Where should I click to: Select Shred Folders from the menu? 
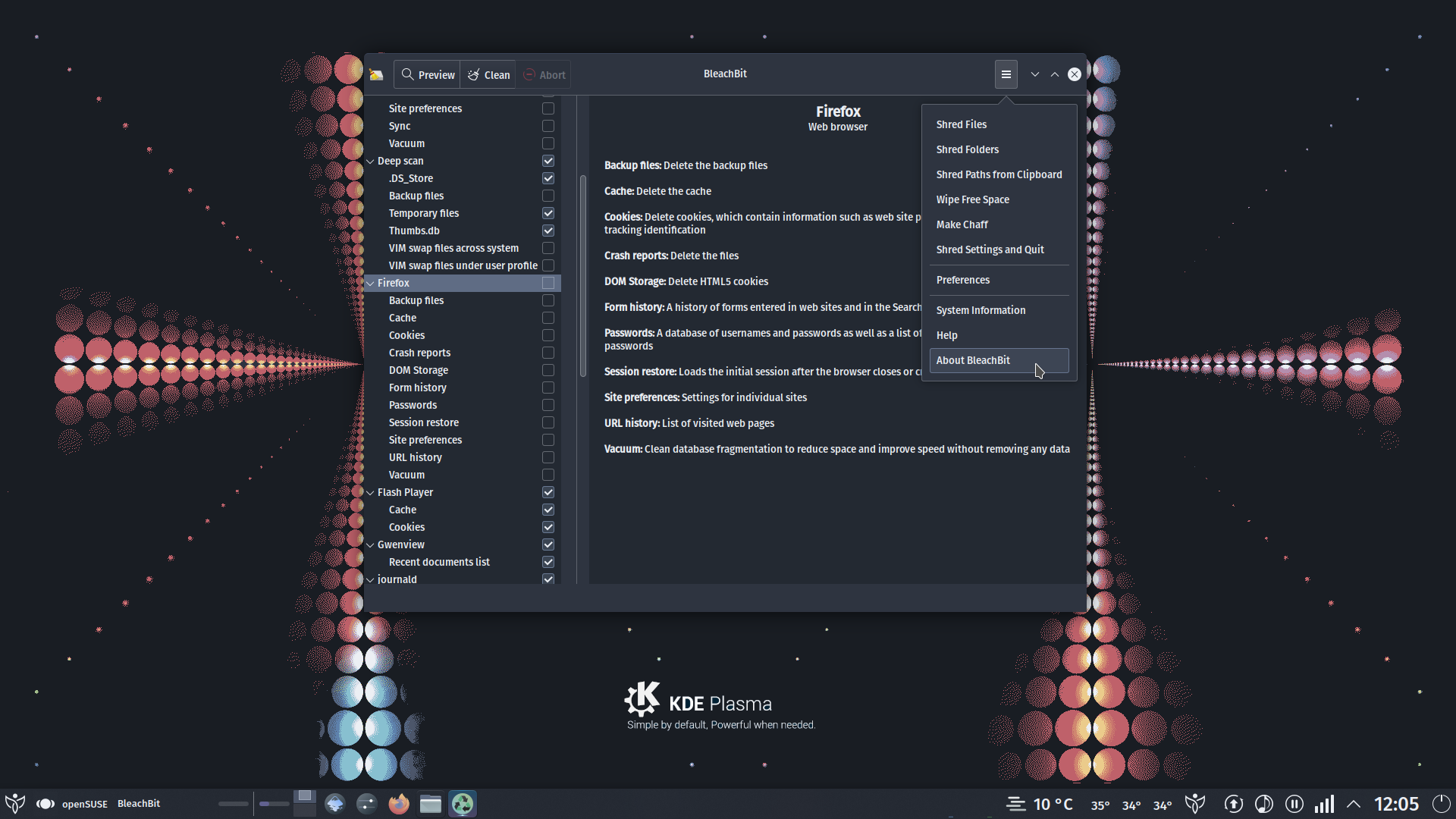point(999,149)
